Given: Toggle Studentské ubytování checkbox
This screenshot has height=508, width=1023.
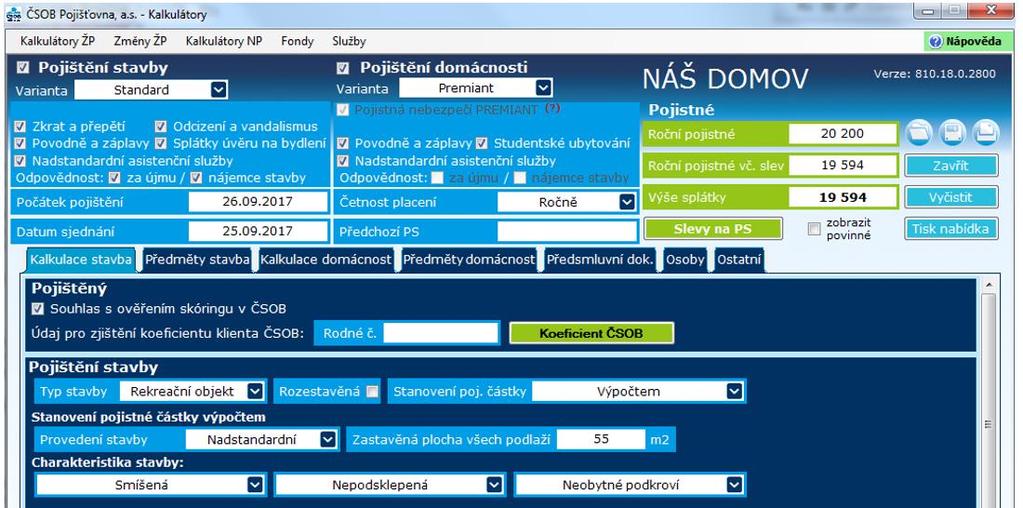Looking at the screenshot, I should click(x=482, y=143).
